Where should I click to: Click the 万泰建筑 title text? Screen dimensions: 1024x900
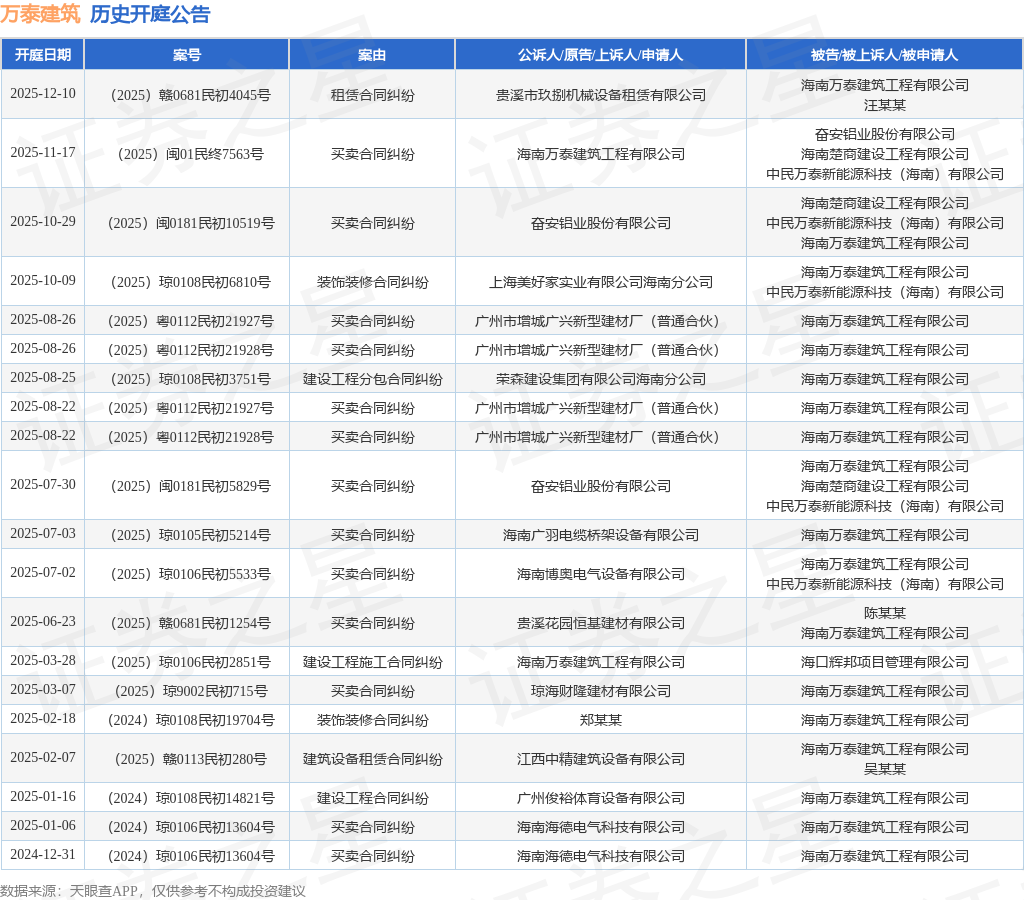tap(40, 14)
